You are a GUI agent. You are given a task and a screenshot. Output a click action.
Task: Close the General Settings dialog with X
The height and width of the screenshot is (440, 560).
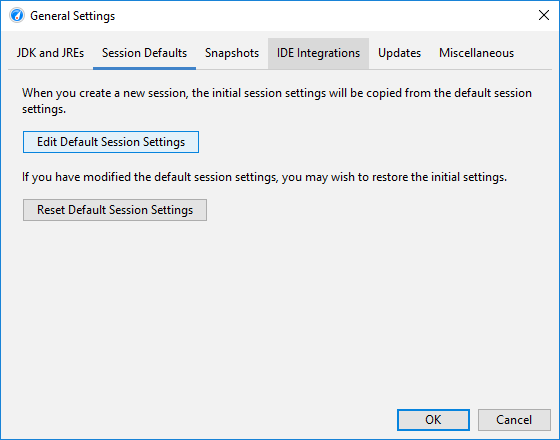(544, 15)
